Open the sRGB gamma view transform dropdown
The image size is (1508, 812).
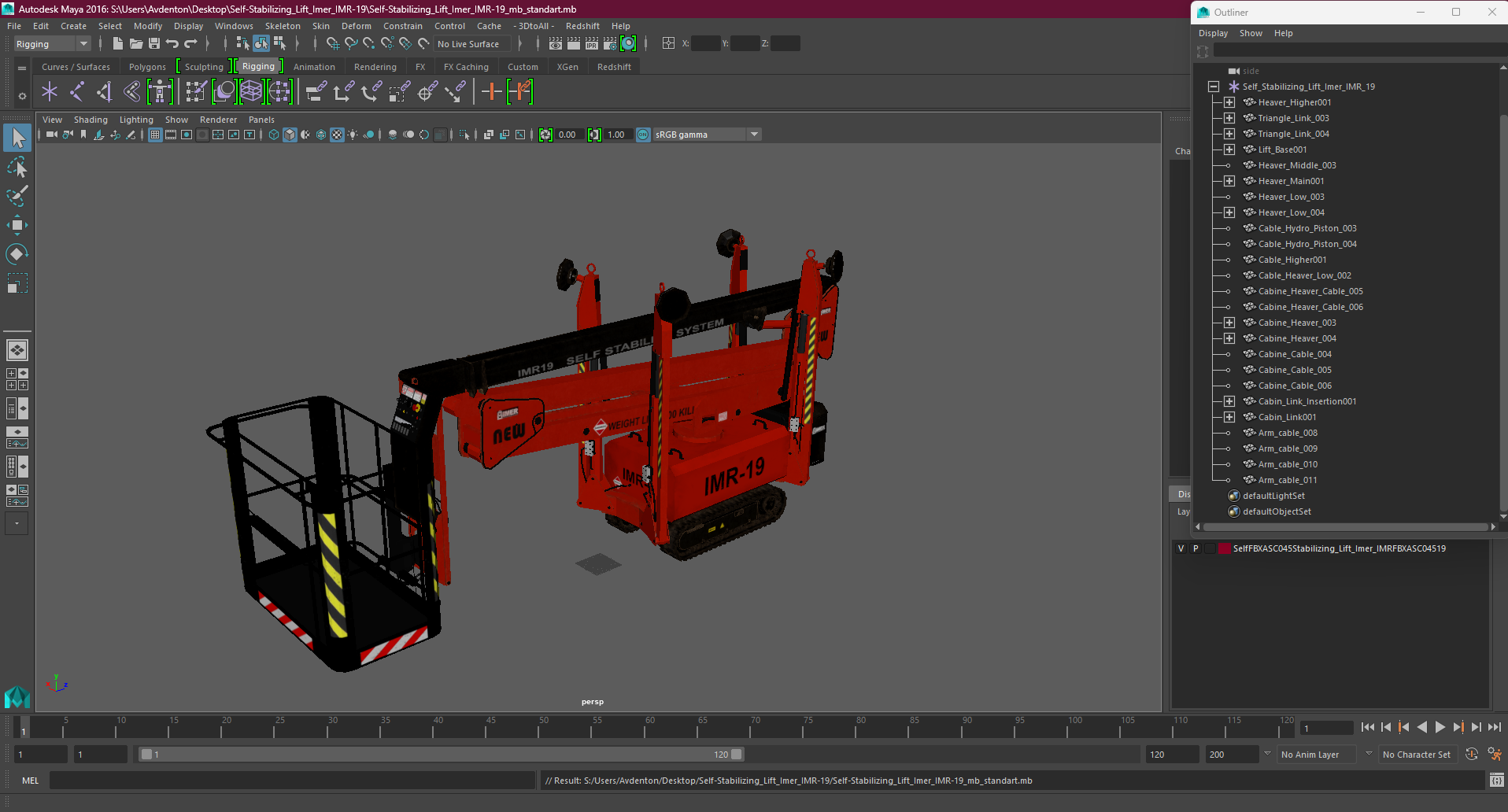707,135
